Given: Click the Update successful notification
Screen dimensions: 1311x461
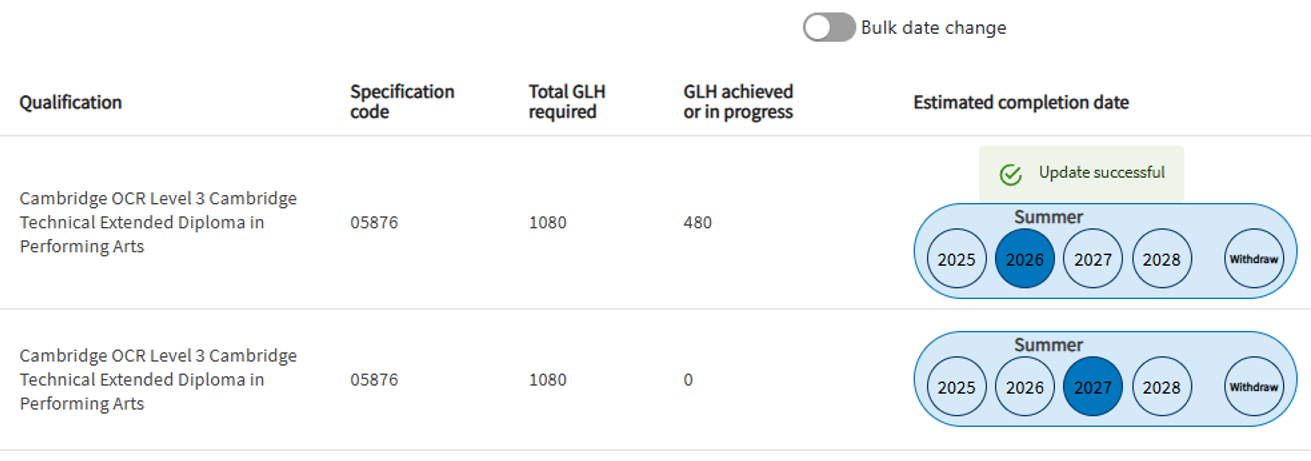Looking at the screenshot, I should pos(1100,173).
